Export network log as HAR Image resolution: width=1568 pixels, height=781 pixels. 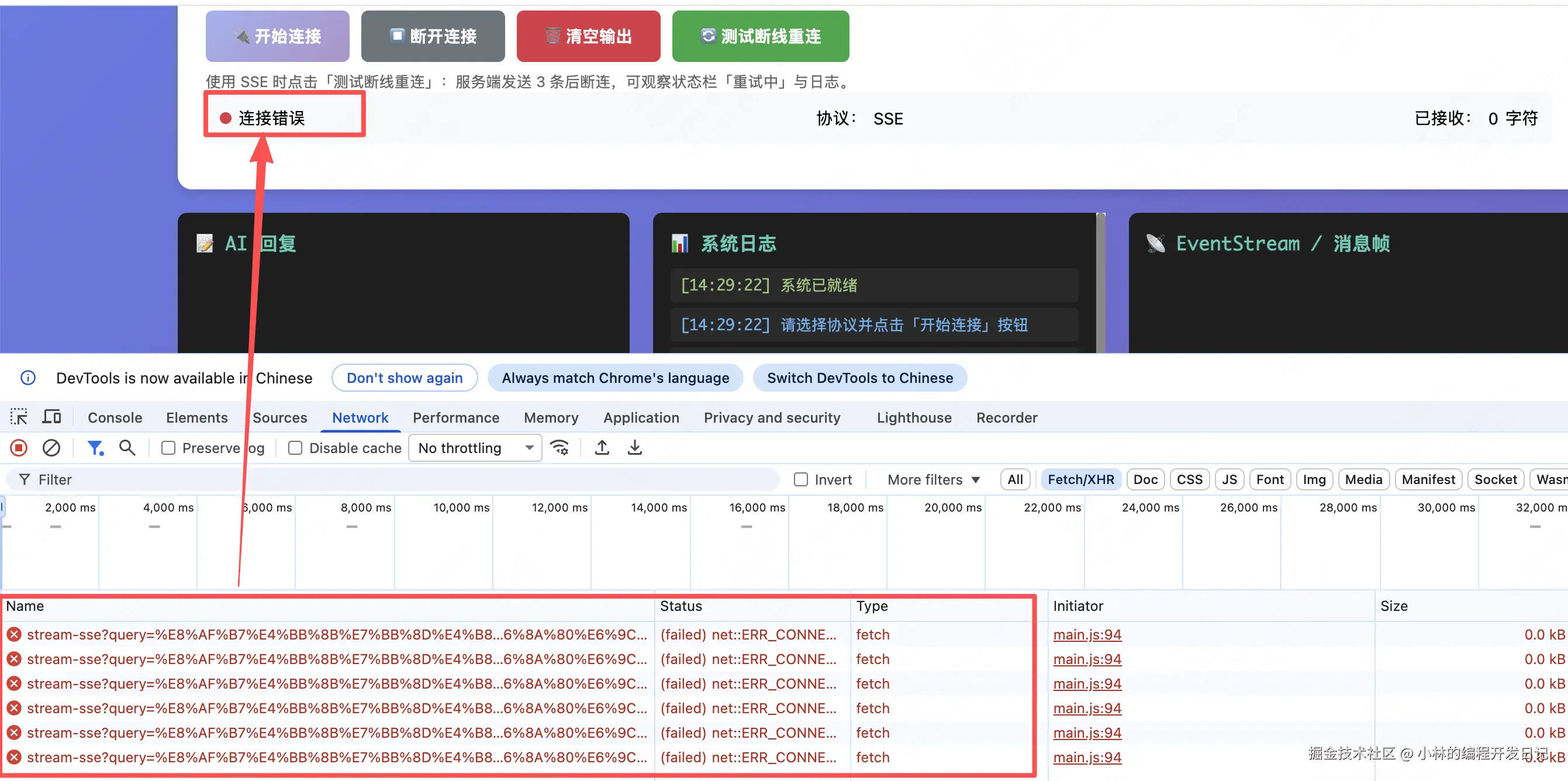[635, 447]
